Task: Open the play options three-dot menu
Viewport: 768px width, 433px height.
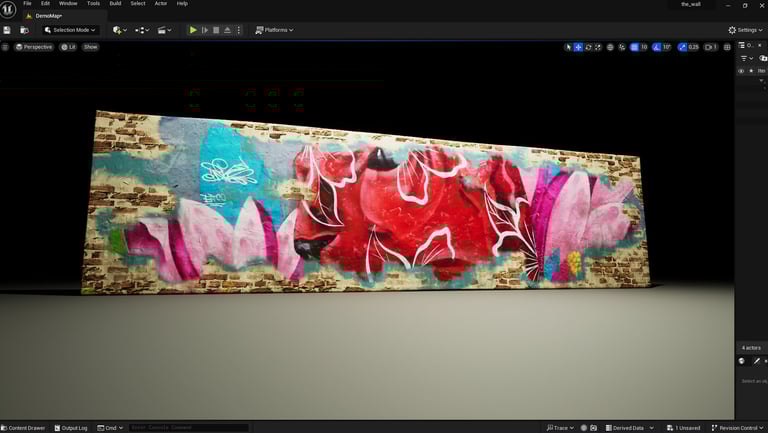Action: 239,30
